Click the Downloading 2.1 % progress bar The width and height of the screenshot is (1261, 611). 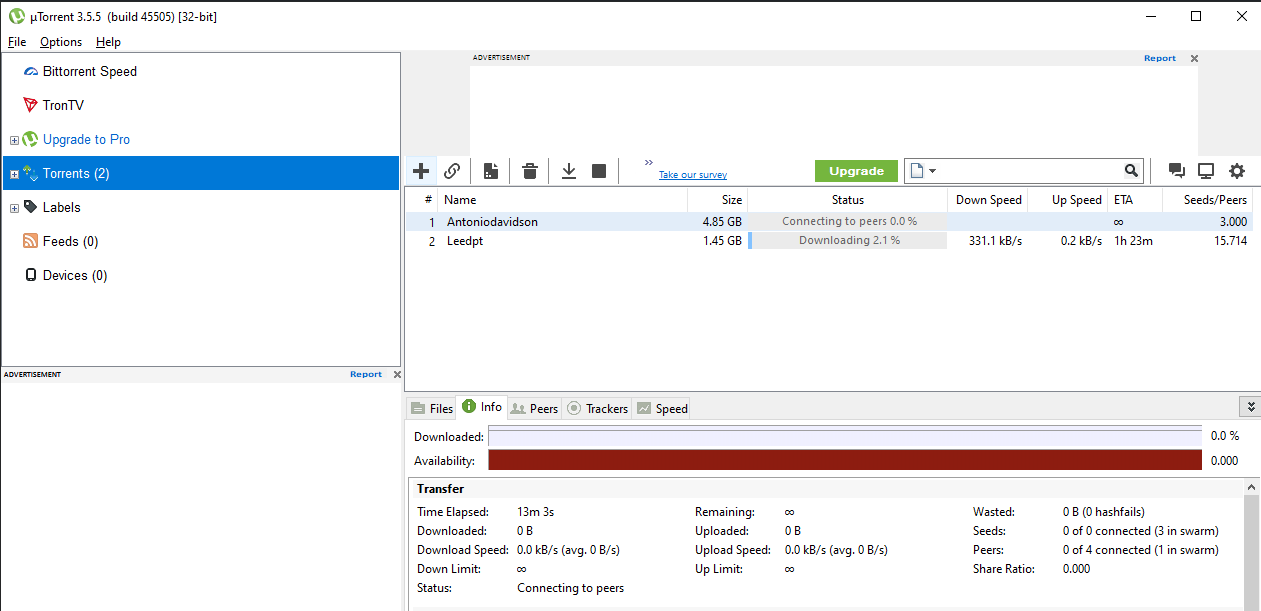[848, 241]
